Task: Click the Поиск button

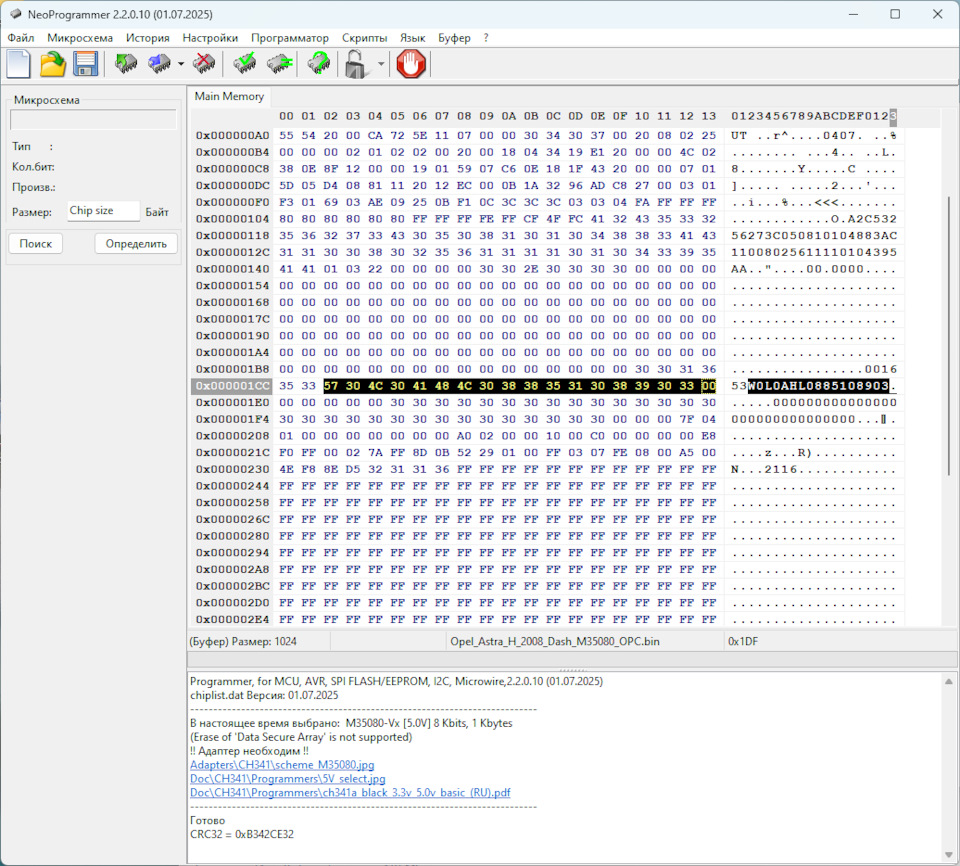Action: pos(36,243)
